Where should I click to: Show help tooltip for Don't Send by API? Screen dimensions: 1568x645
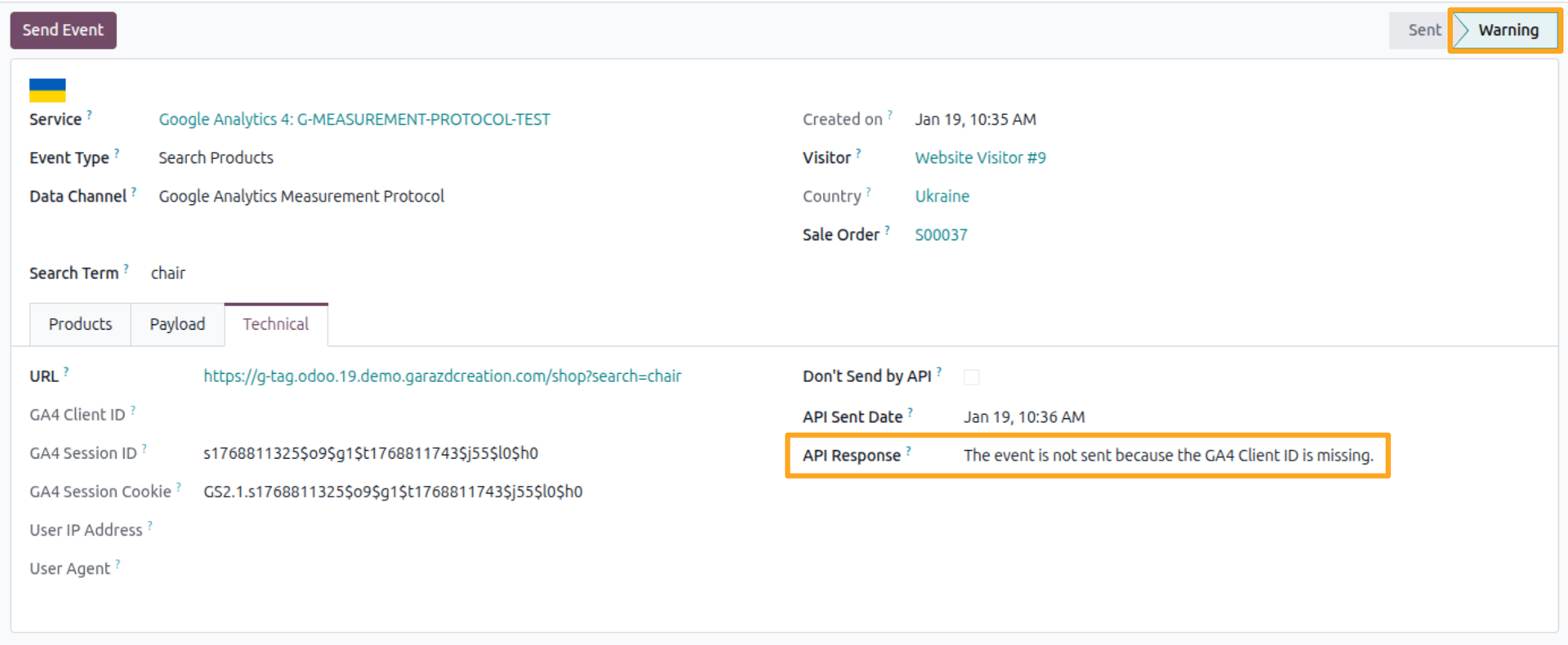pos(939,371)
